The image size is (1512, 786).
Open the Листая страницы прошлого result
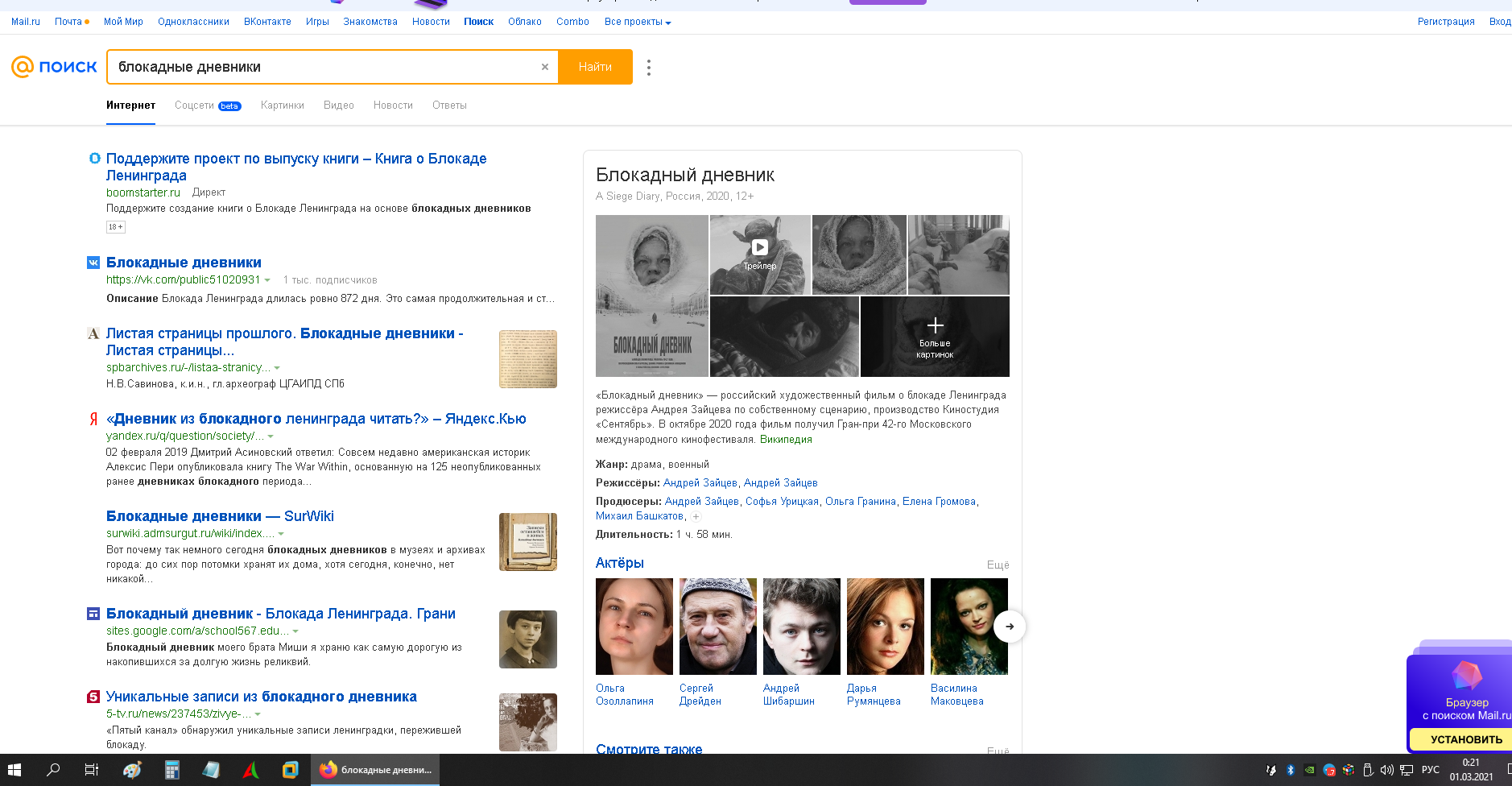coord(285,341)
